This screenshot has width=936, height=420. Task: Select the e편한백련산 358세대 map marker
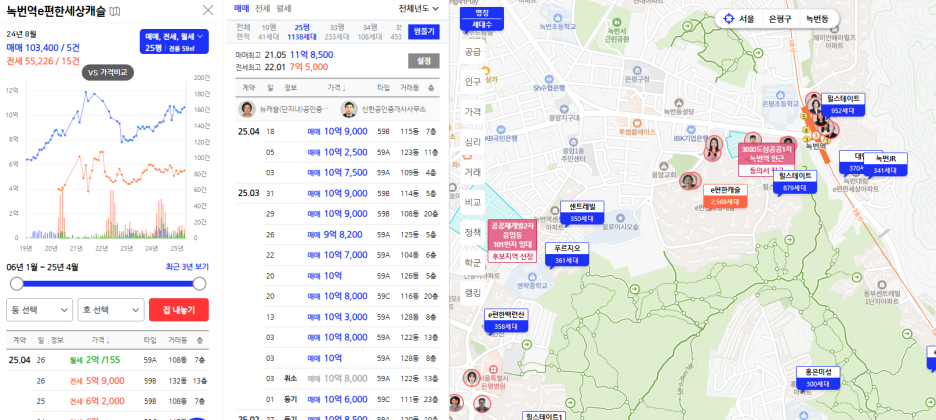click(x=506, y=320)
